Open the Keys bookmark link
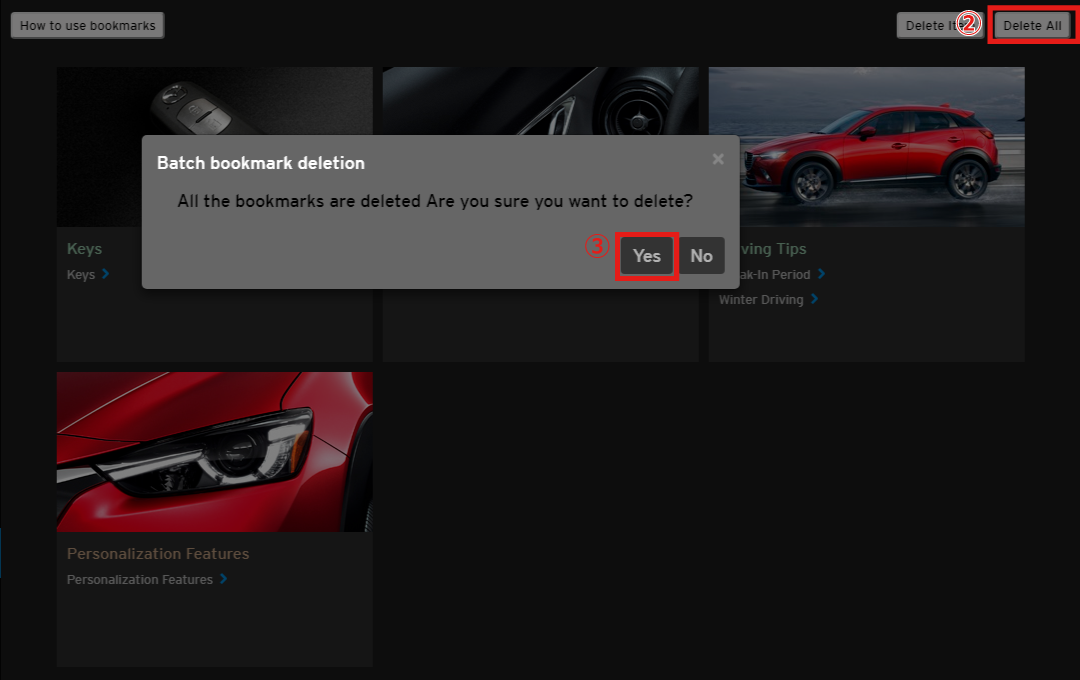This screenshot has width=1080, height=680. pos(81,274)
